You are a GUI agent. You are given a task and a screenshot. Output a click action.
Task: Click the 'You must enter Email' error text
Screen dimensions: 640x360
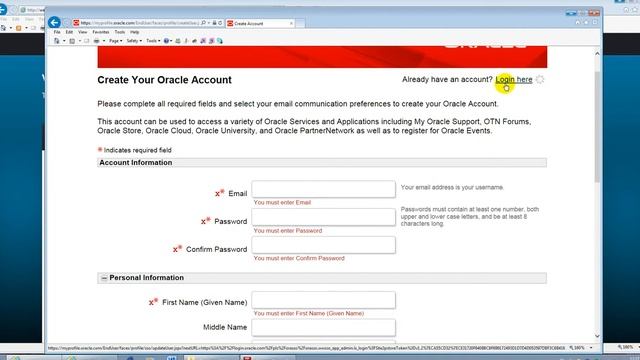pos(282,202)
